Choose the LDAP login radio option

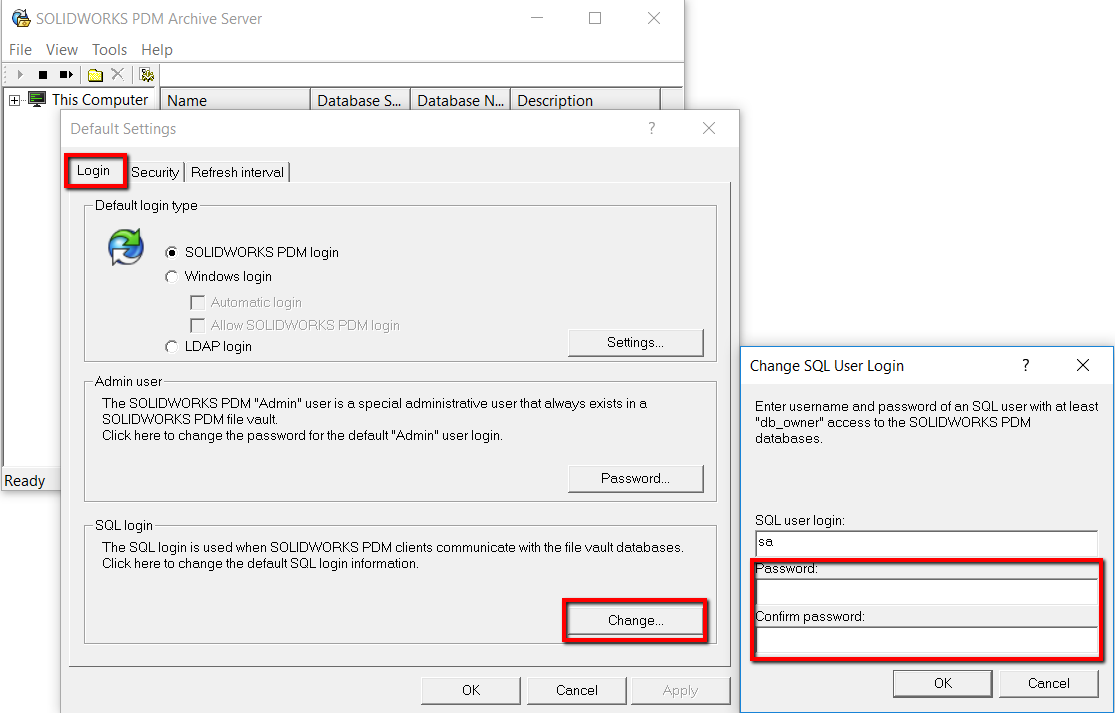[171, 346]
